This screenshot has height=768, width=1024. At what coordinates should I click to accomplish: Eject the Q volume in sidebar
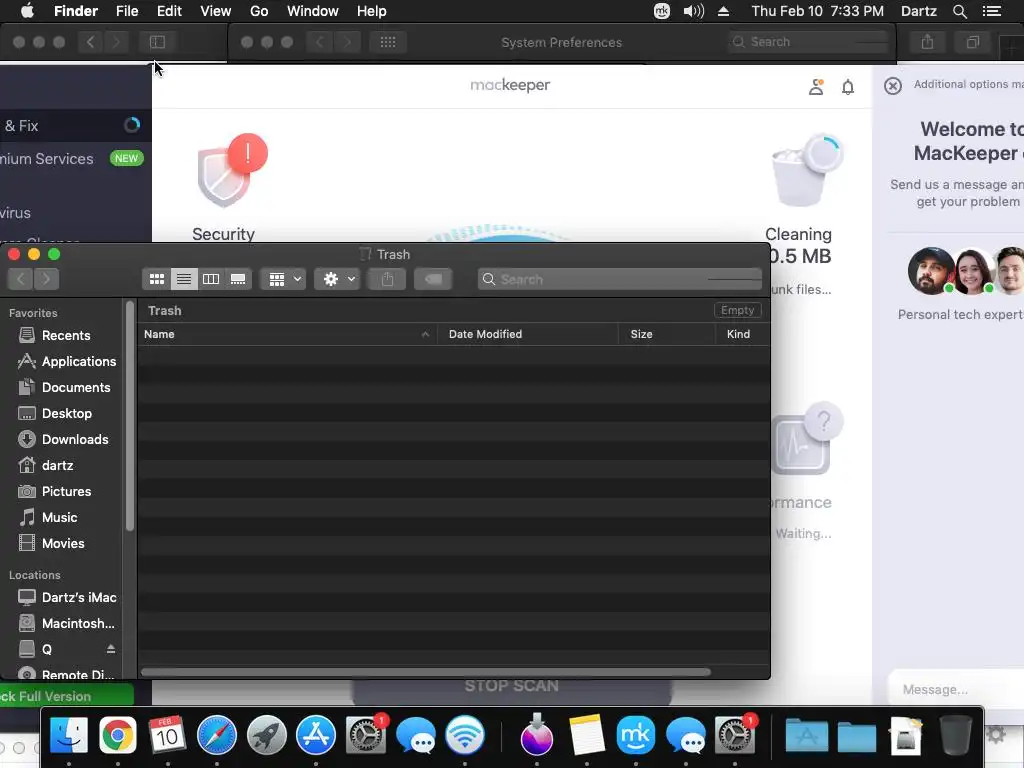(x=111, y=649)
